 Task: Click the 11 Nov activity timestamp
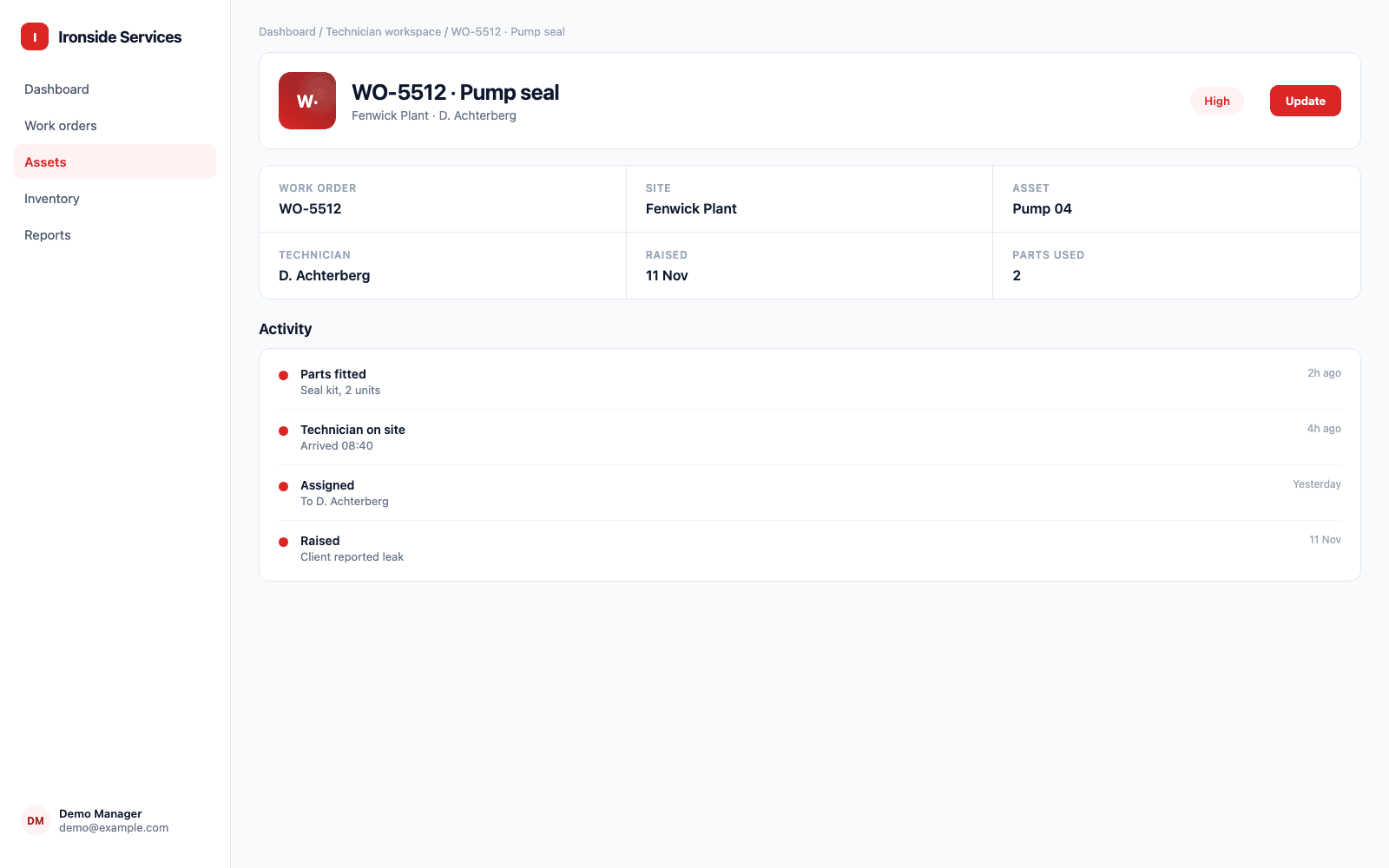coord(1325,540)
